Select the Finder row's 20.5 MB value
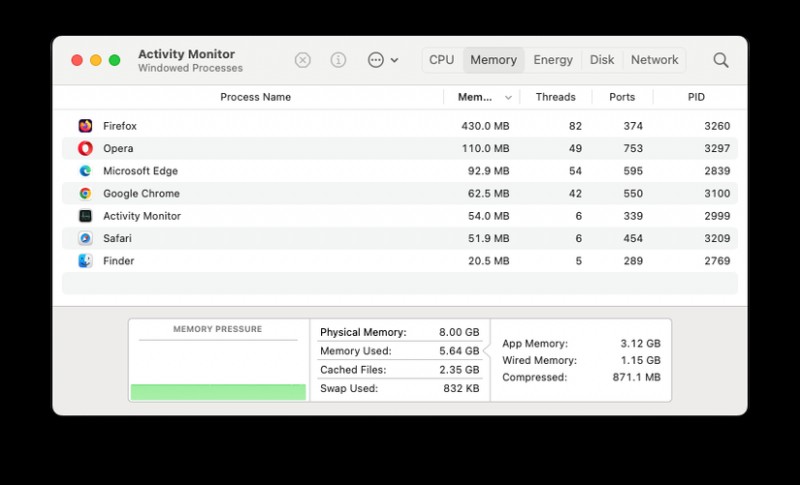This screenshot has height=485, width=800. tap(489, 261)
